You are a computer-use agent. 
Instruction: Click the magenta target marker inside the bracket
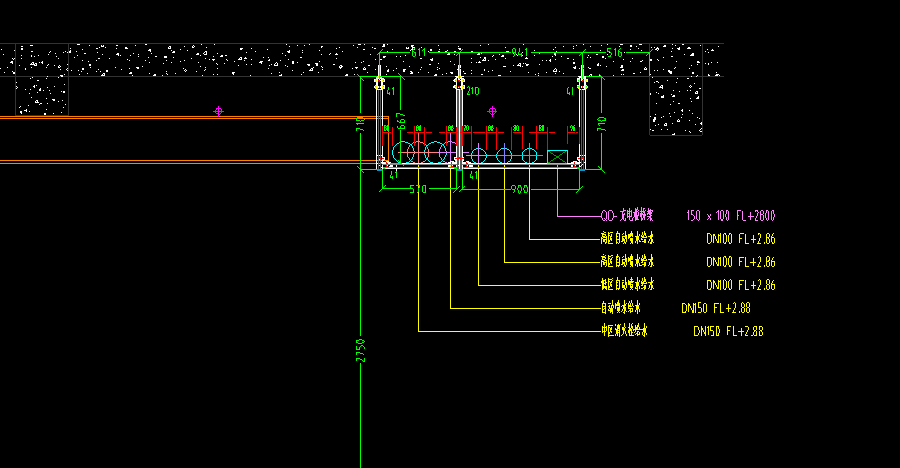(491, 111)
